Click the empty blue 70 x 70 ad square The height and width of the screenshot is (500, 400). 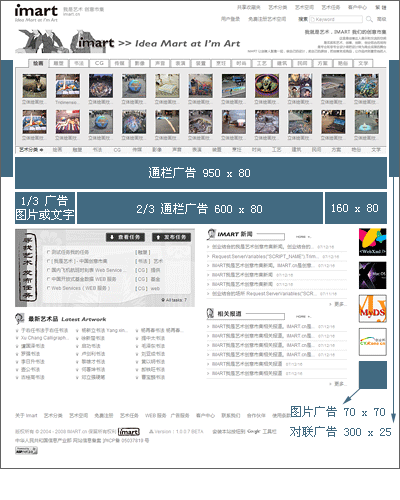(373, 375)
